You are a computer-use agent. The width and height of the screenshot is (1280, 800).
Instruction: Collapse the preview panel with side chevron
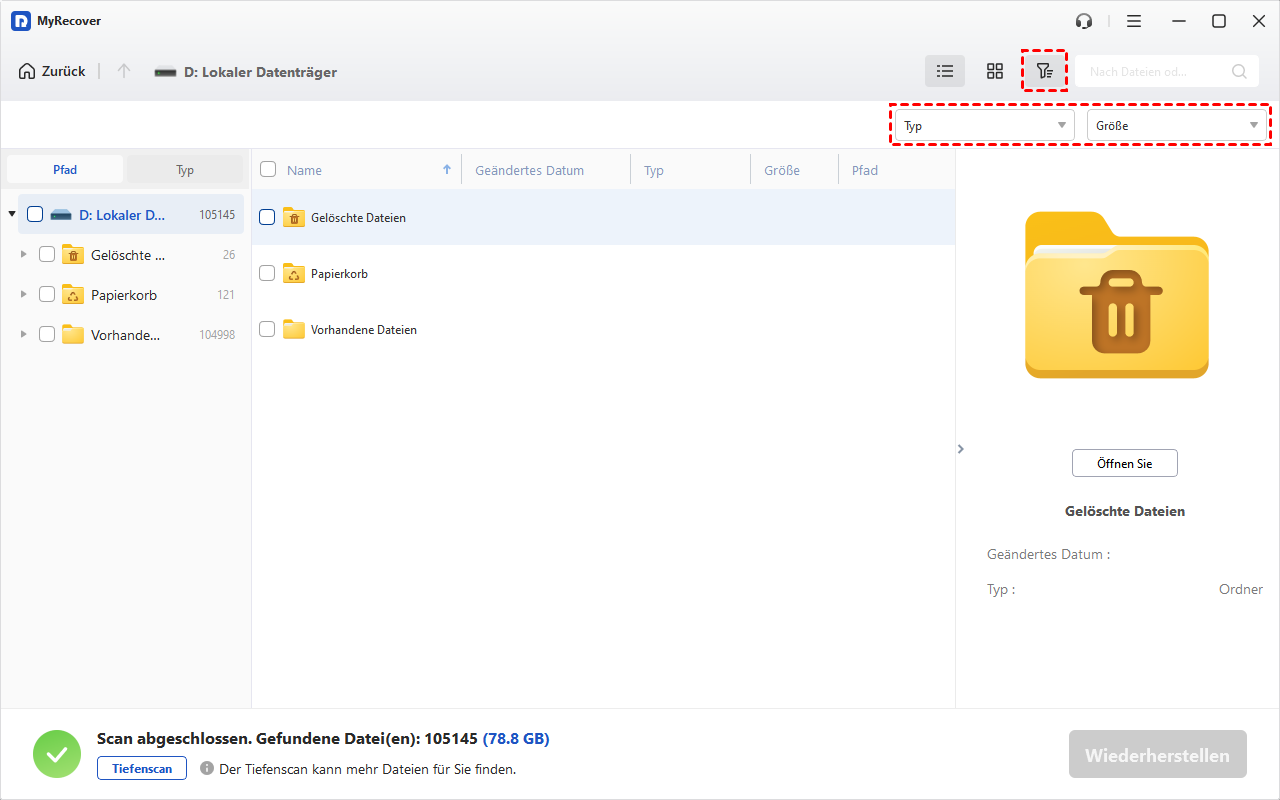[961, 449]
